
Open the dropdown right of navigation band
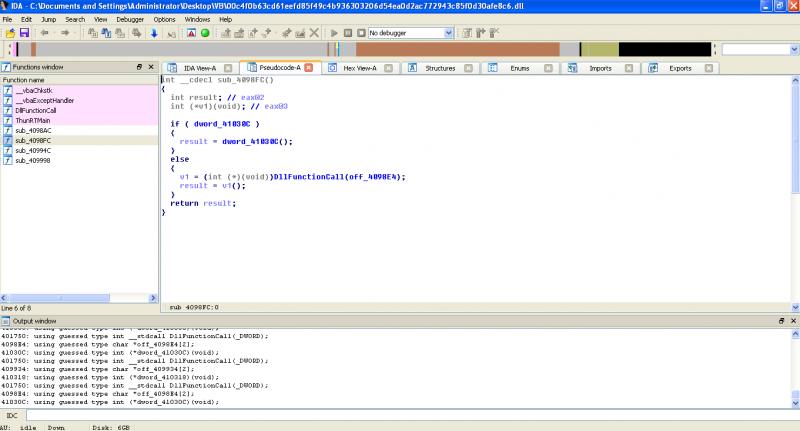(x=794, y=49)
